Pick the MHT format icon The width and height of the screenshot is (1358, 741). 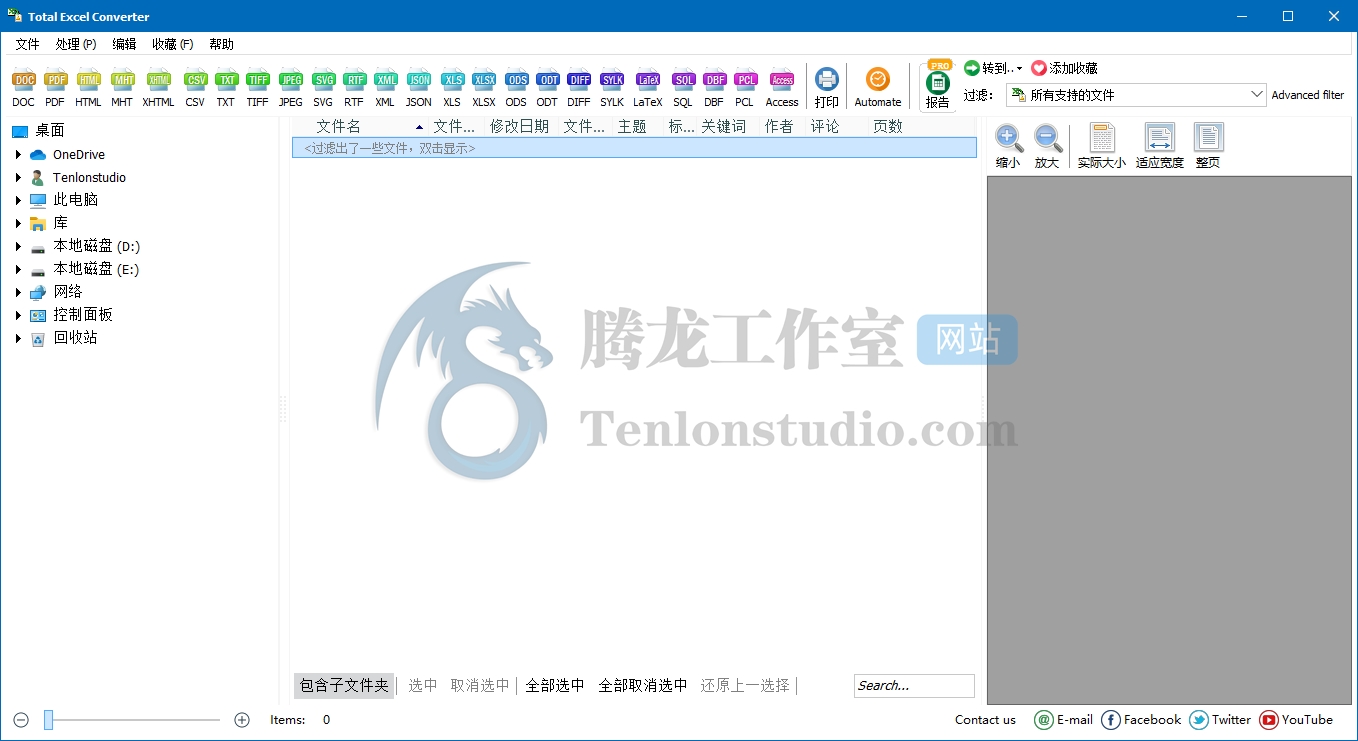[x=122, y=88]
